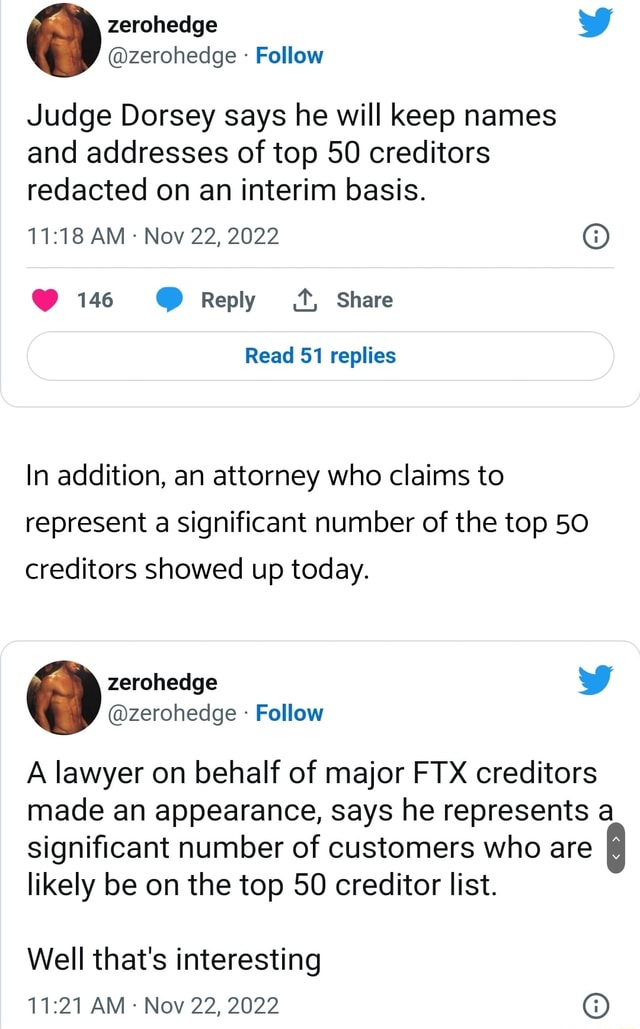Enable following by tapping Follow on top tweet
This screenshot has height=1029, width=640.
pyautogui.click(x=289, y=56)
